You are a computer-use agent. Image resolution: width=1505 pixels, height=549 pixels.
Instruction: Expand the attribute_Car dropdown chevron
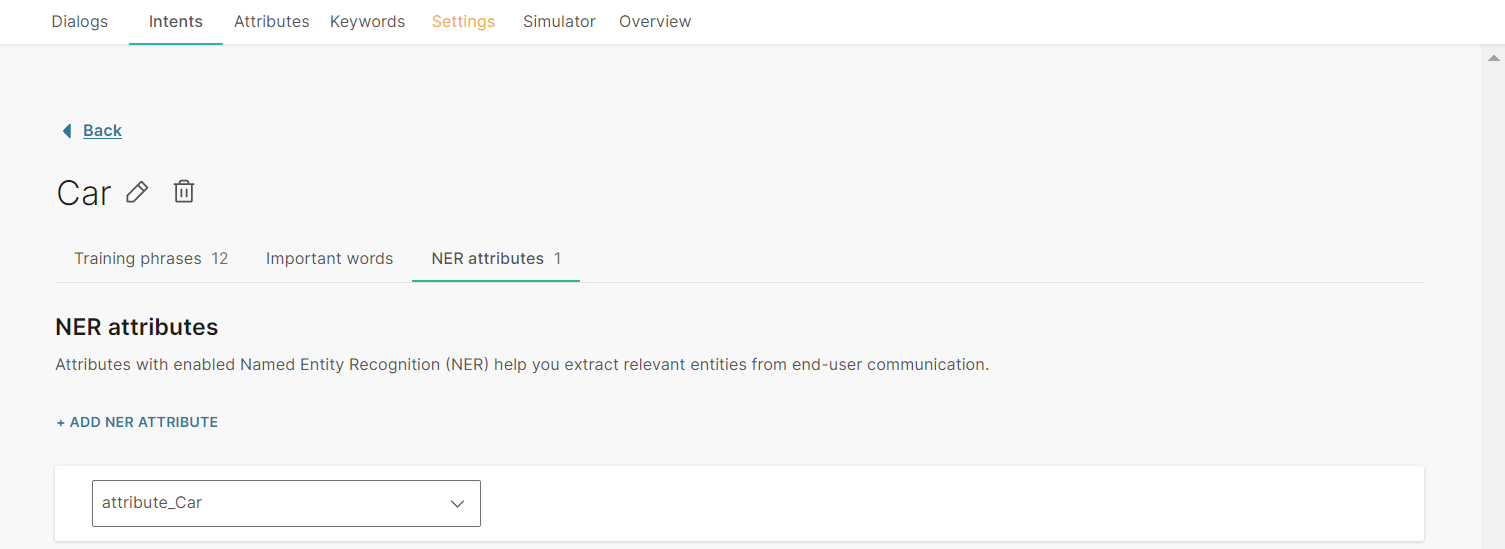(x=458, y=503)
